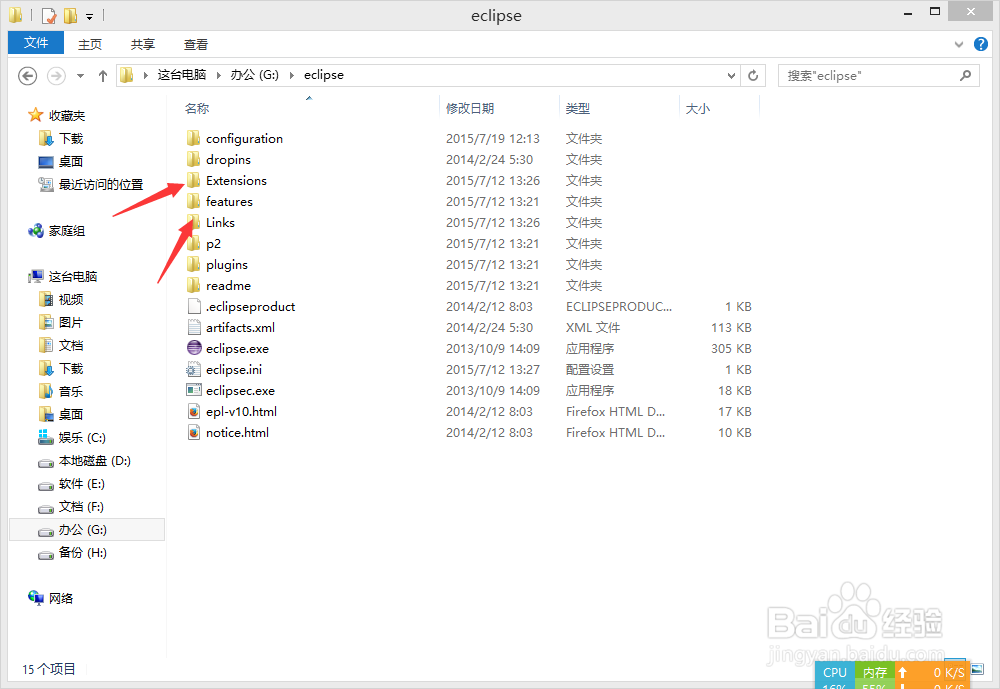Image resolution: width=1000 pixels, height=689 pixels.
Task: Click 办公 (G:) in the address breadcrumb
Action: [x=254, y=75]
